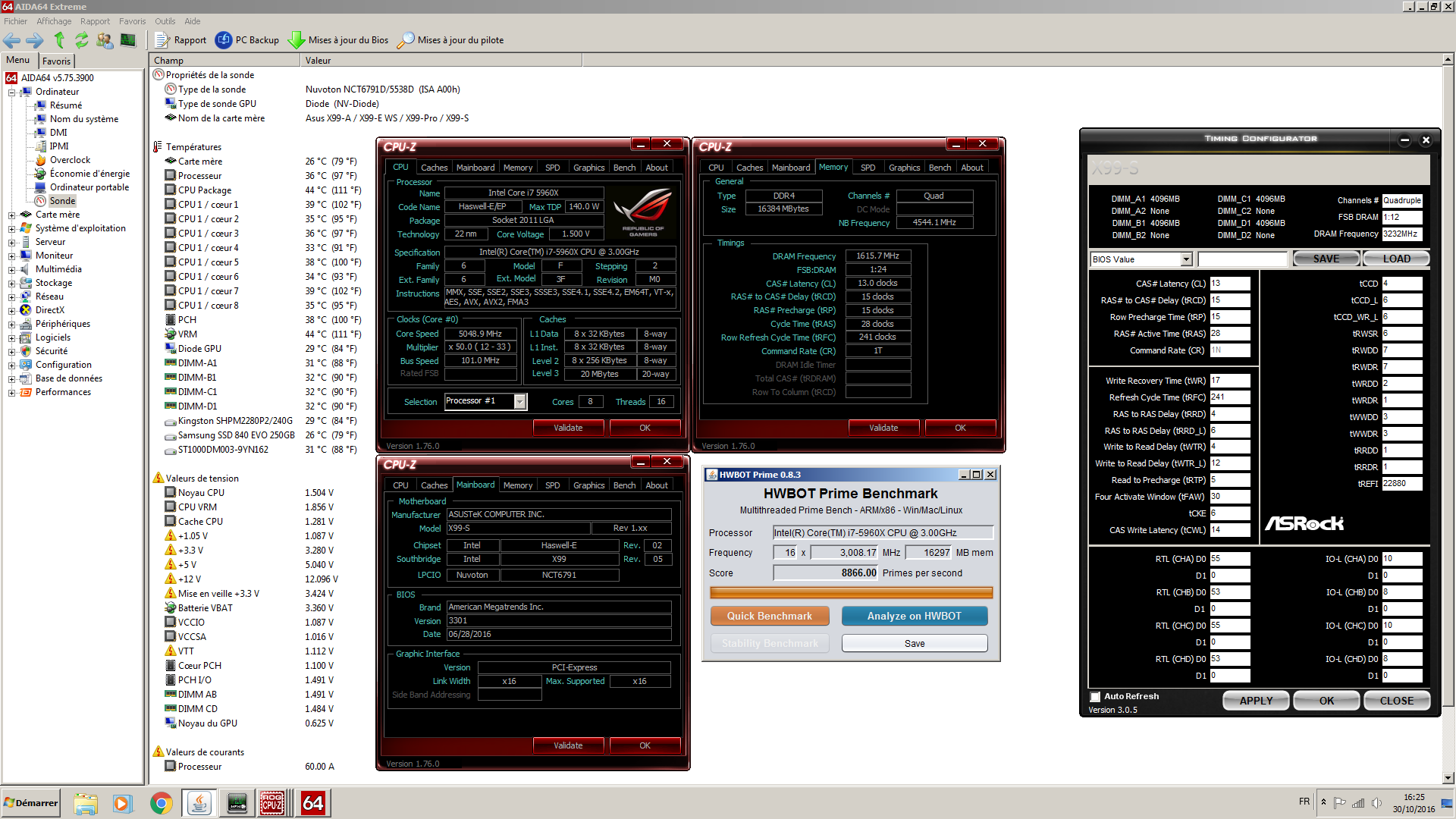Open SPD tab in the Memory CPU-Z window

tap(868, 168)
